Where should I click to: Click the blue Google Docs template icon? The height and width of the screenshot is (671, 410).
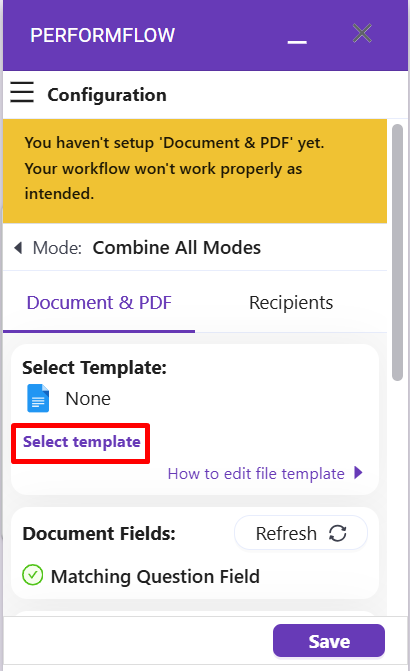(x=38, y=398)
